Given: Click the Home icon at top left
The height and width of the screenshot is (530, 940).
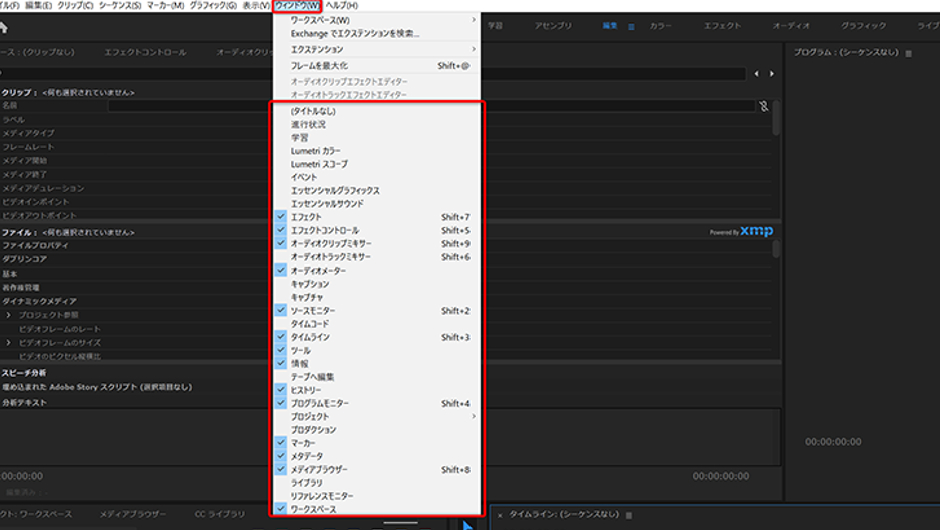Looking at the screenshot, I should (3, 28).
